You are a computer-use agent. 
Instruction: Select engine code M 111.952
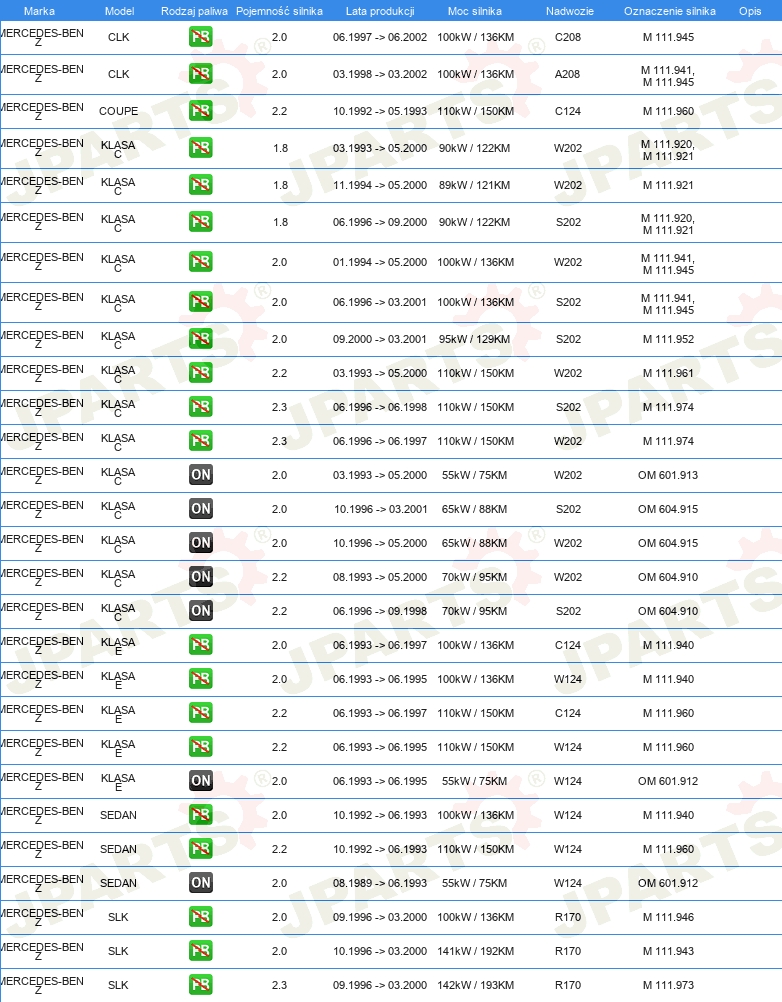click(x=668, y=339)
